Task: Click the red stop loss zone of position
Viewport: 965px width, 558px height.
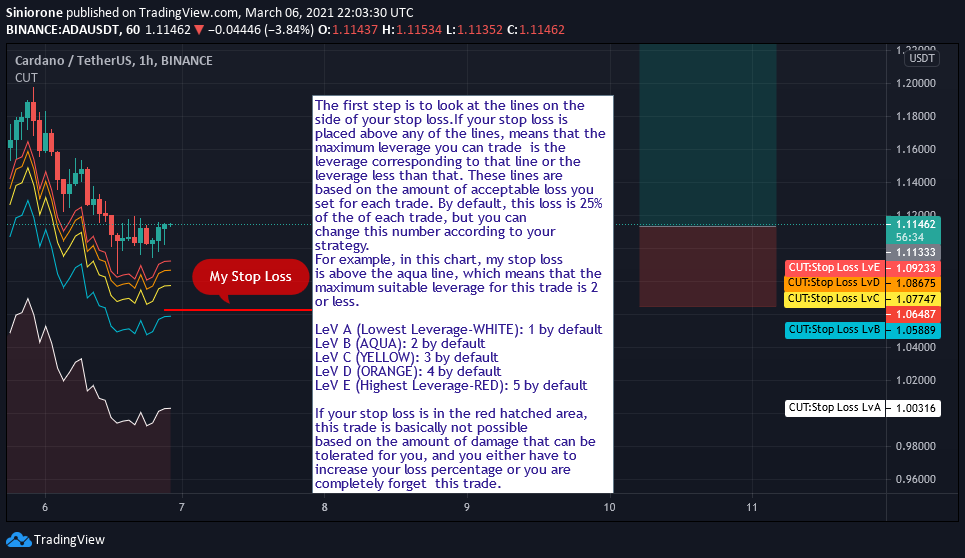Action: [x=708, y=266]
